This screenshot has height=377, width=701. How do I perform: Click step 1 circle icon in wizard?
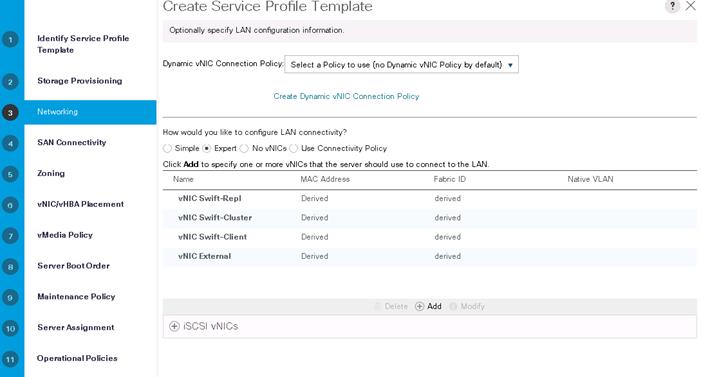point(10,40)
